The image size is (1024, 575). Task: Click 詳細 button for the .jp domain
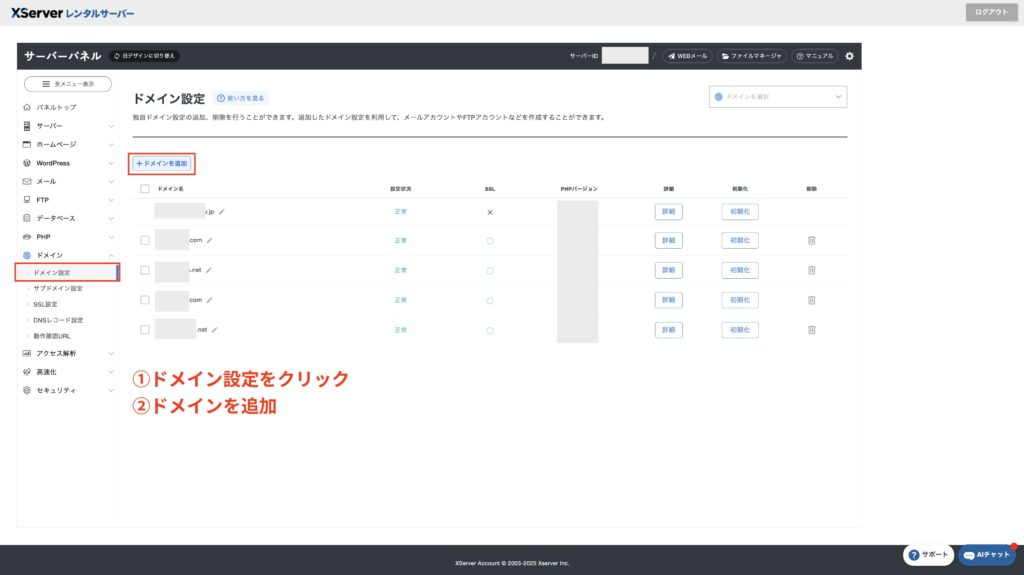point(668,212)
